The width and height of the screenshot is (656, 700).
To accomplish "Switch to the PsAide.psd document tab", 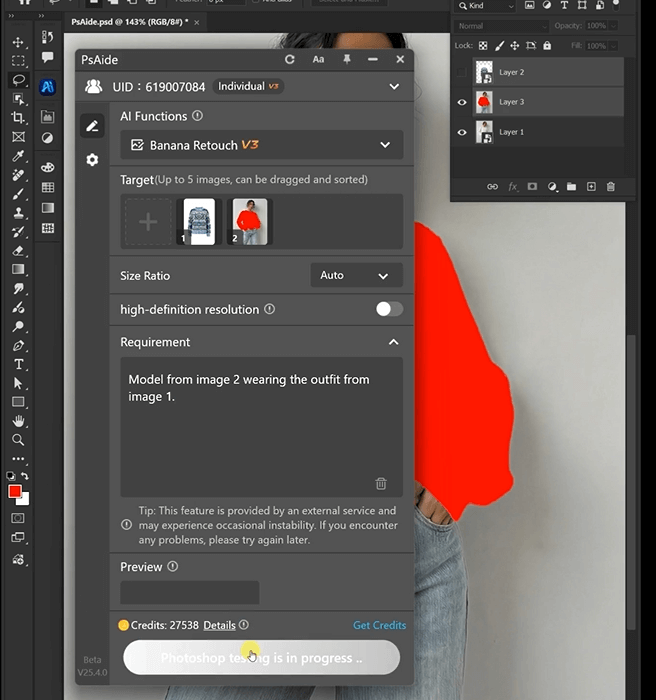I will 128,21.
